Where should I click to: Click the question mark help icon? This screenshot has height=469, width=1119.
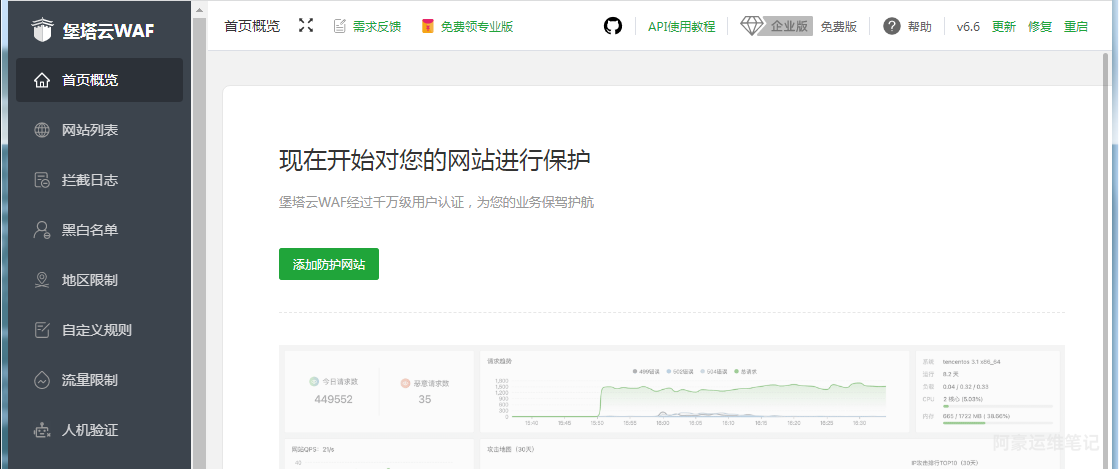point(891,26)
